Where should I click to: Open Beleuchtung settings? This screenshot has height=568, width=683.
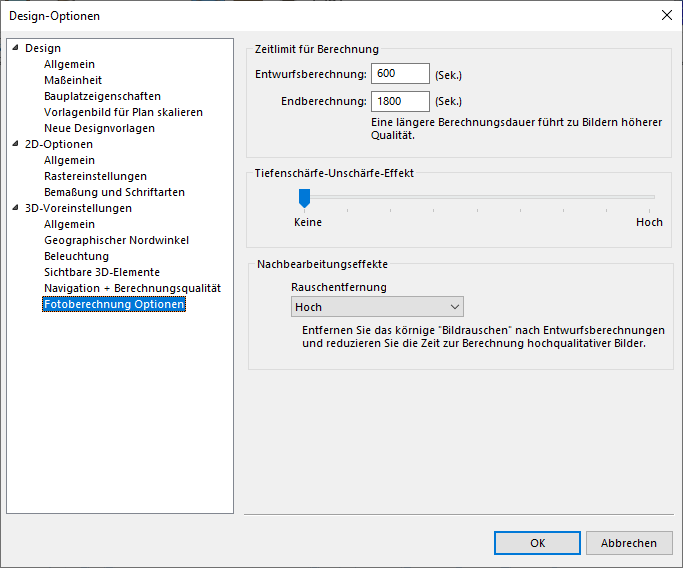click(76, 256)
